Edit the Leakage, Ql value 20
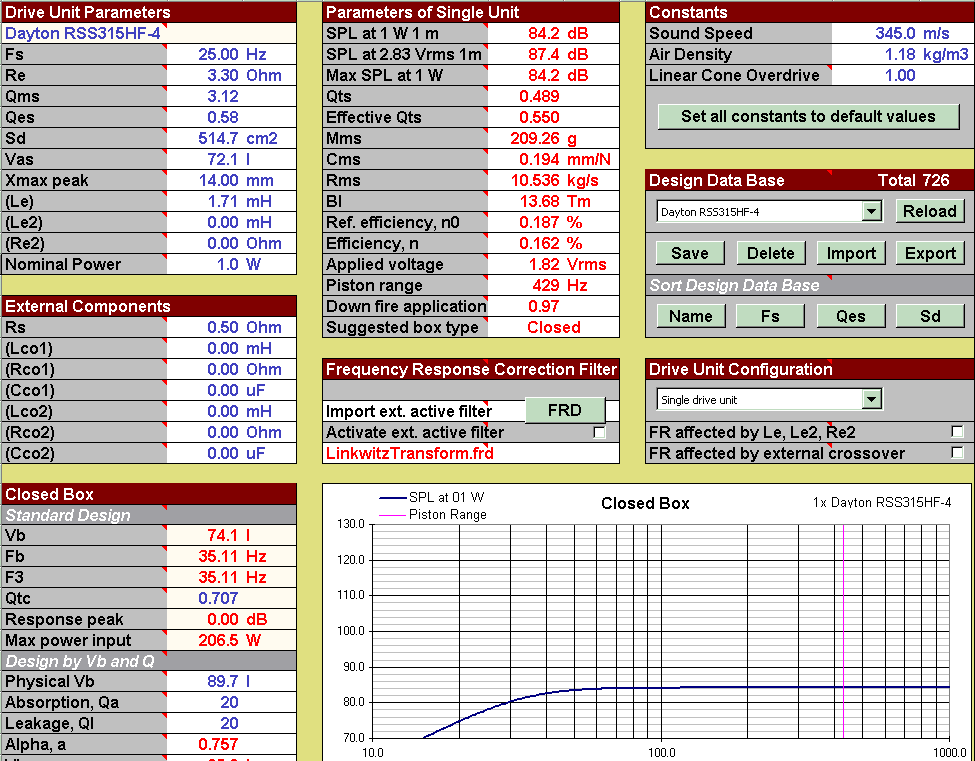 click(231, 723)
